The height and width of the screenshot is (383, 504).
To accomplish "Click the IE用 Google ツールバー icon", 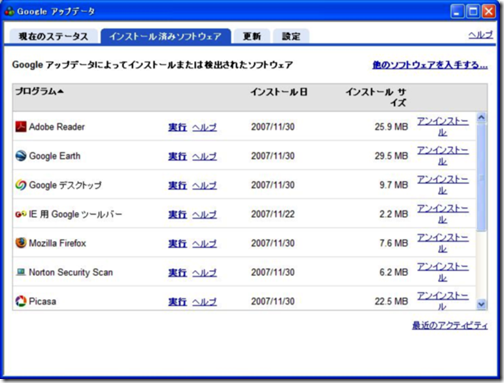I will (x=21, y=214).
